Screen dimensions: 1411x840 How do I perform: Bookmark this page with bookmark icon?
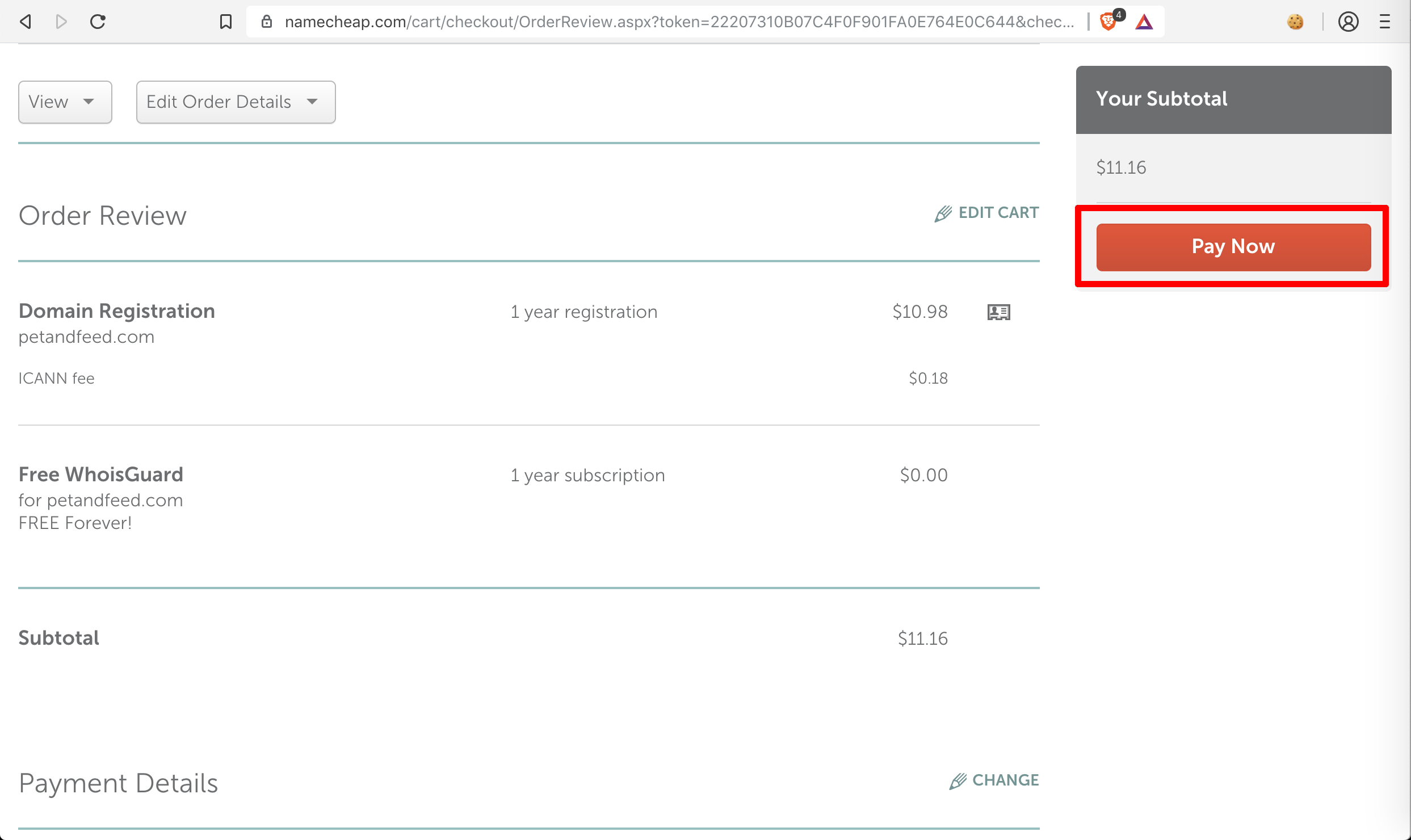[x=226, y=22]
